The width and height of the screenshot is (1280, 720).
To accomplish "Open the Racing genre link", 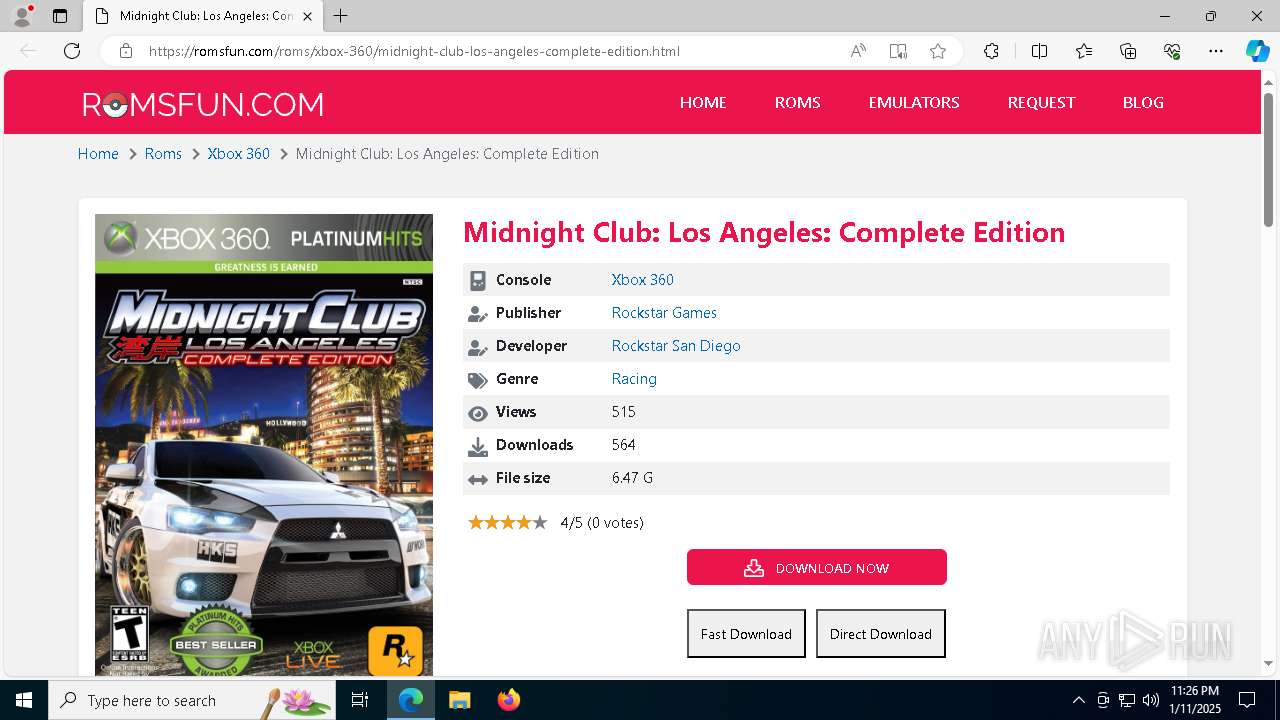I will [x=634, y=379].
